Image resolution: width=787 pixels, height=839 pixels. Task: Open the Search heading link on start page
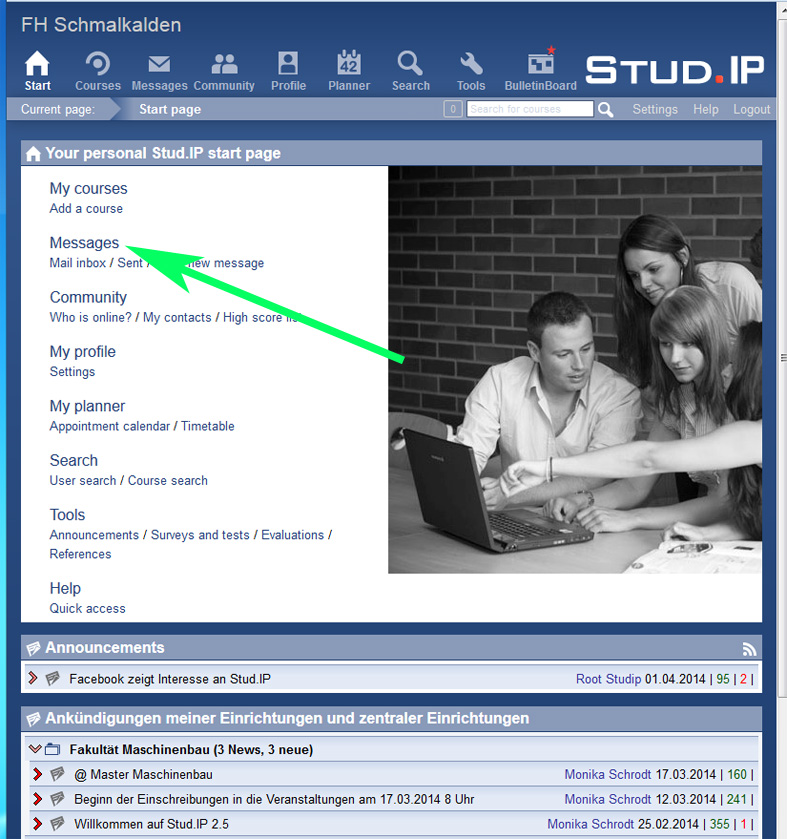(74, 460)
